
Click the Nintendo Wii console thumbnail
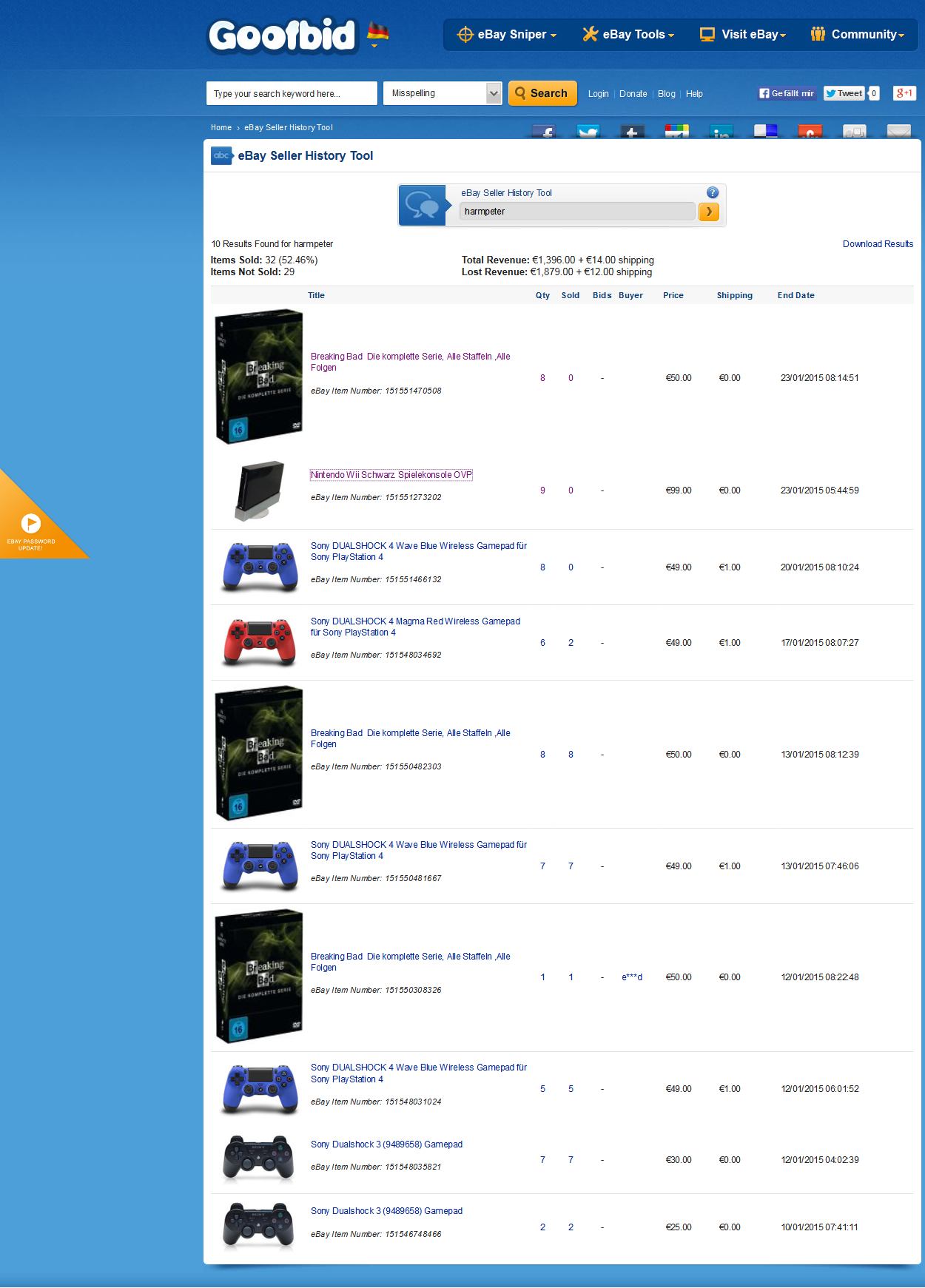point(260,490)
